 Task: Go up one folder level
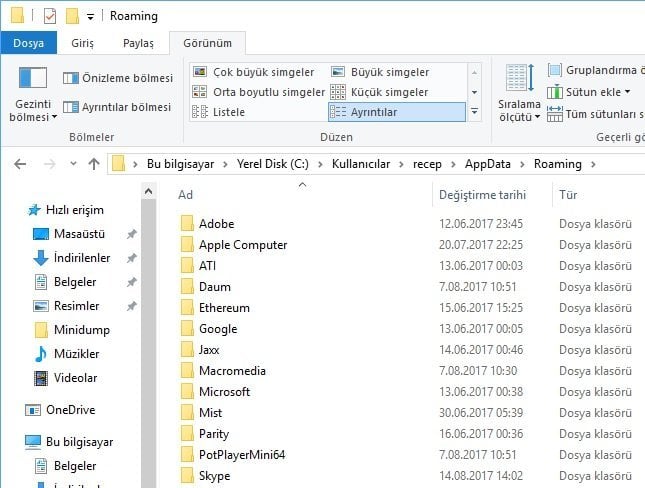[94, 164]
